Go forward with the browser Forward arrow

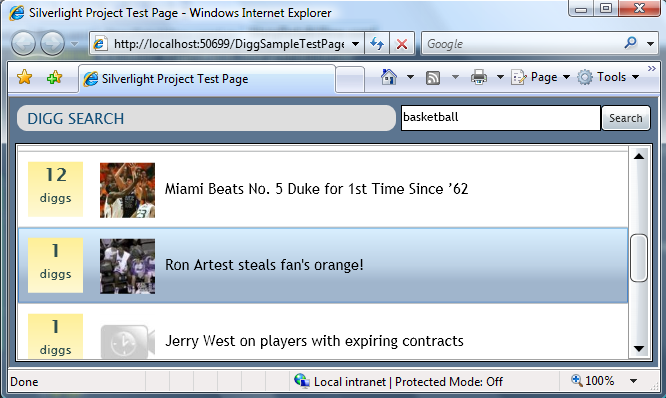[52, 43]
